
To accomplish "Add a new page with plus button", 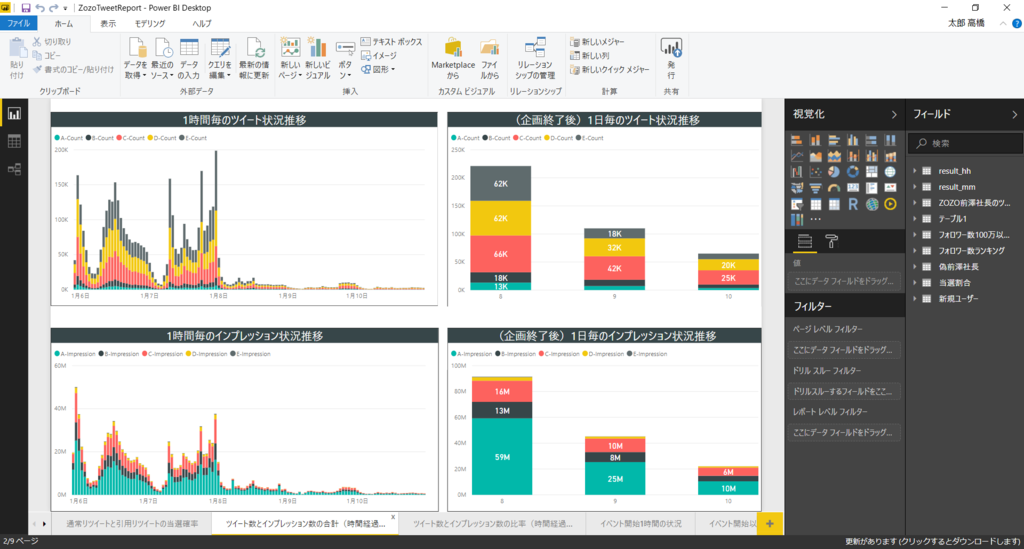I will tap(770, 524).
